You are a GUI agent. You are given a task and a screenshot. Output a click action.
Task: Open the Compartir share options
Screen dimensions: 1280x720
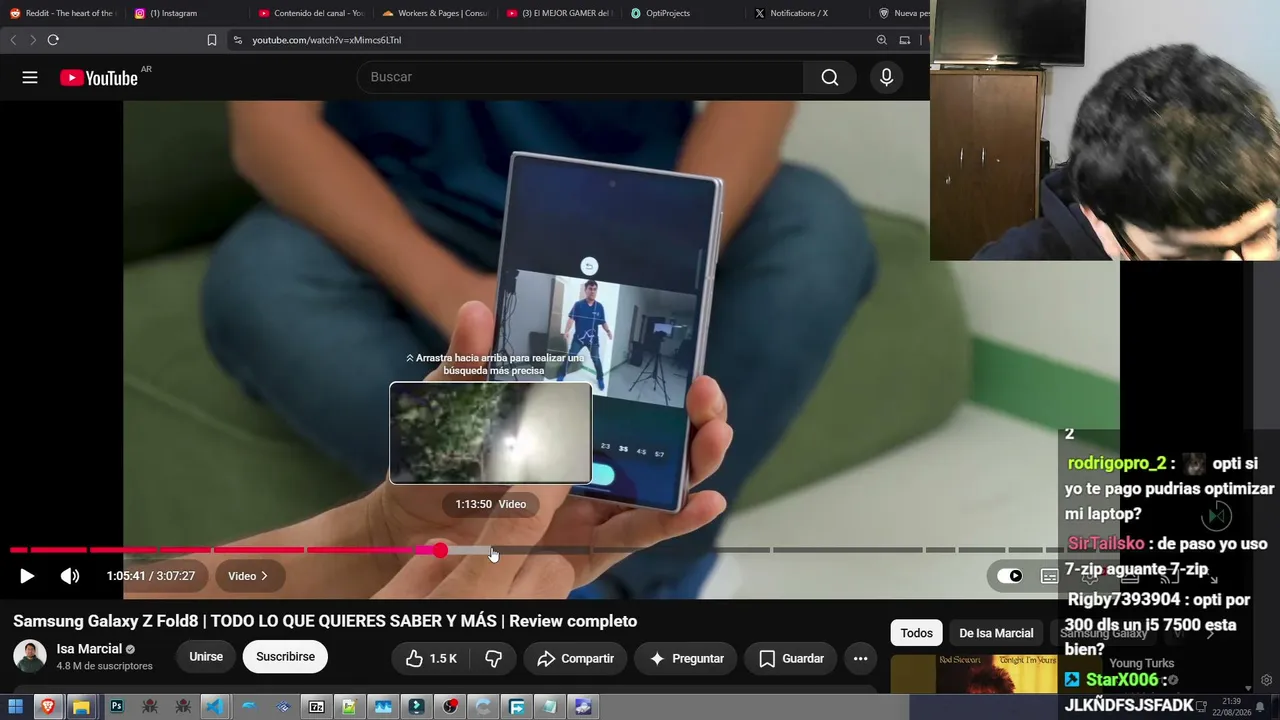pos(575,658)
